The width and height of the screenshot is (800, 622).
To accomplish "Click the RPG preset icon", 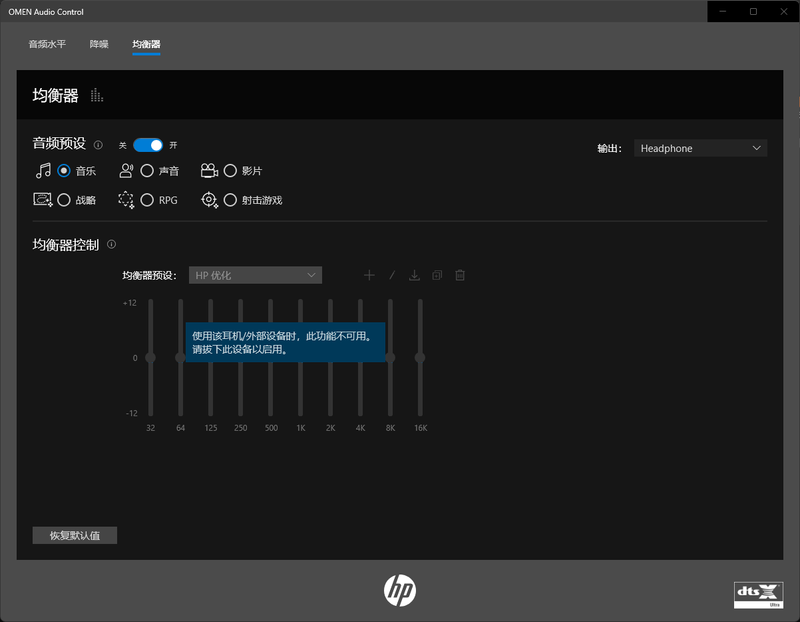I will click(x=126, y=200).
